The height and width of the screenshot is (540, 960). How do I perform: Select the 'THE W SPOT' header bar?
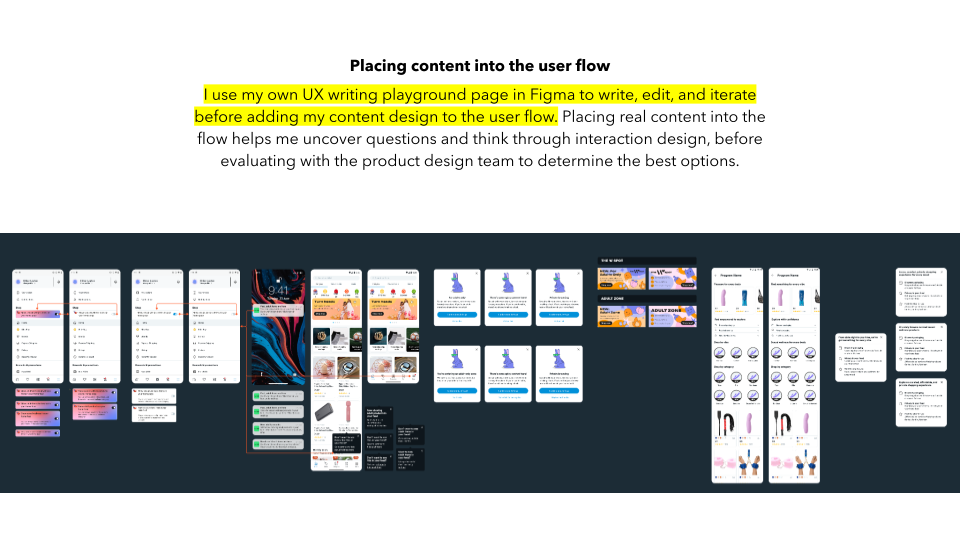646,261
